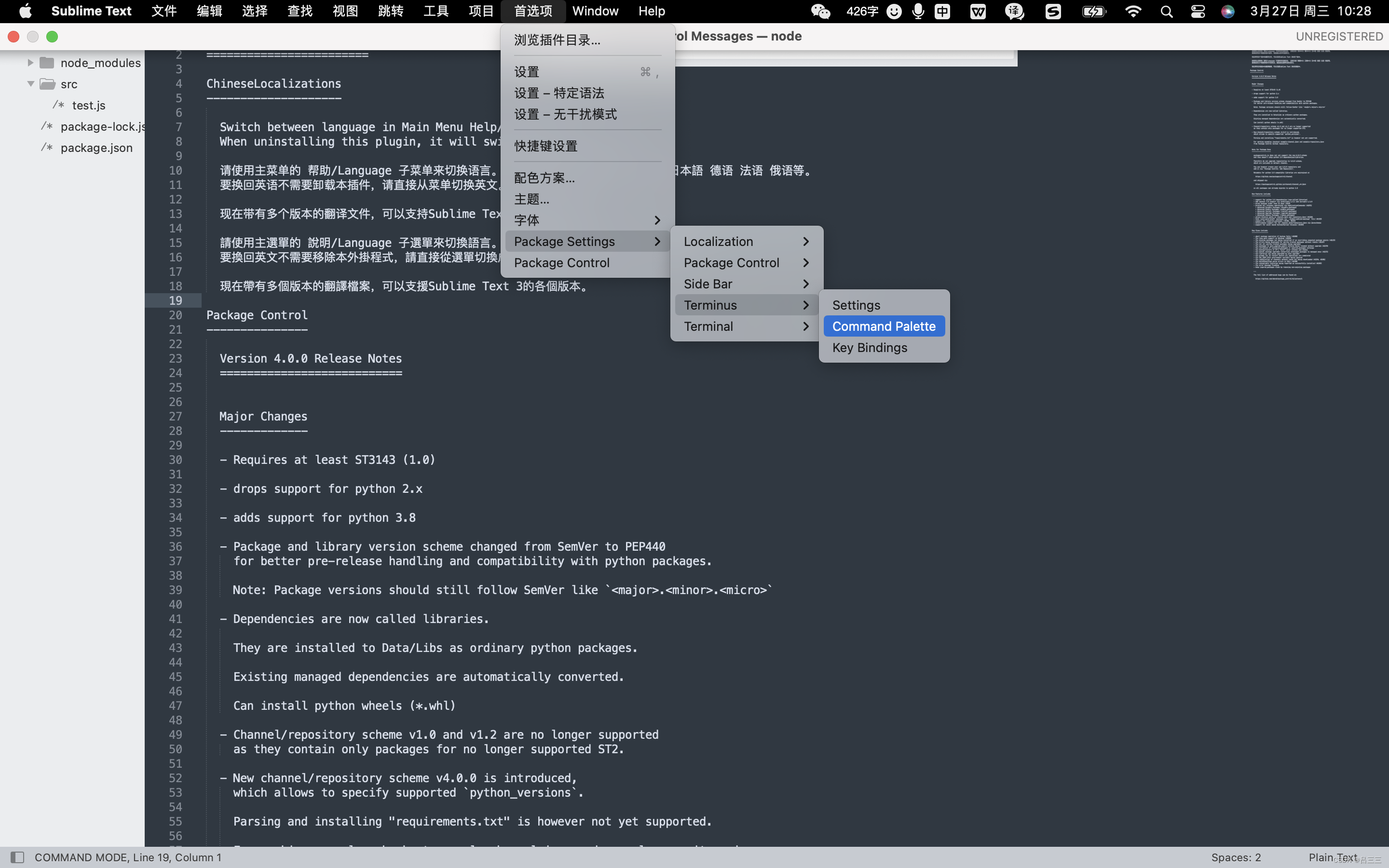The width and height of the screenshot is (1389, 868).
Task: Open the Apple menu logo
Action: [25, 11]
